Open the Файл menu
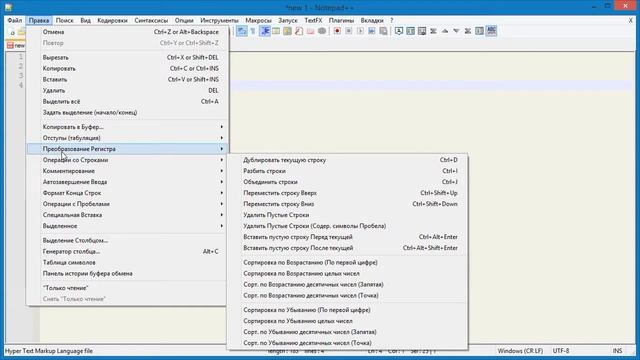This screenshot has width=640, height=360. coord(15,20)
